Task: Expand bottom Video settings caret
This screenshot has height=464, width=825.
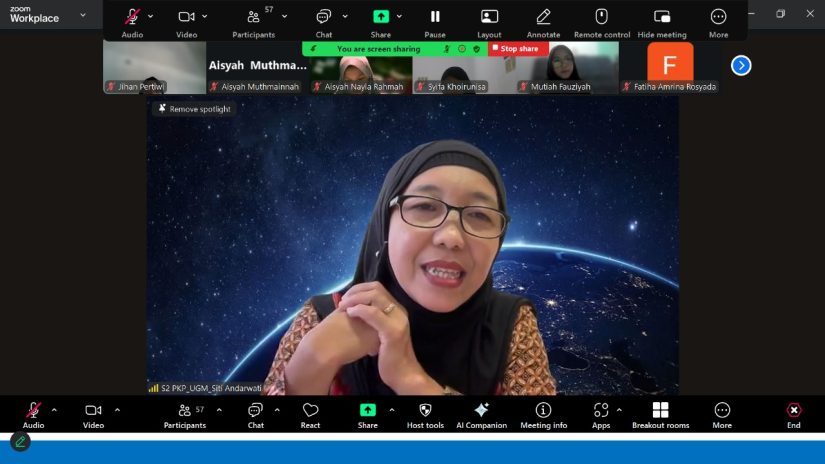Action: click(x=117, y=410)
